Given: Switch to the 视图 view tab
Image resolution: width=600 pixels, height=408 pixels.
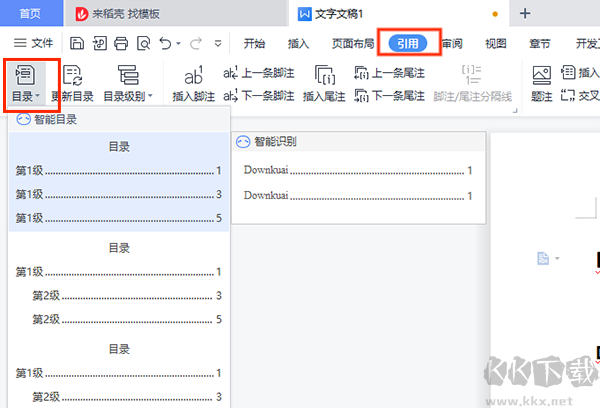Looking at the screenshot, I should pyautogui.click(x=496, y=44).
